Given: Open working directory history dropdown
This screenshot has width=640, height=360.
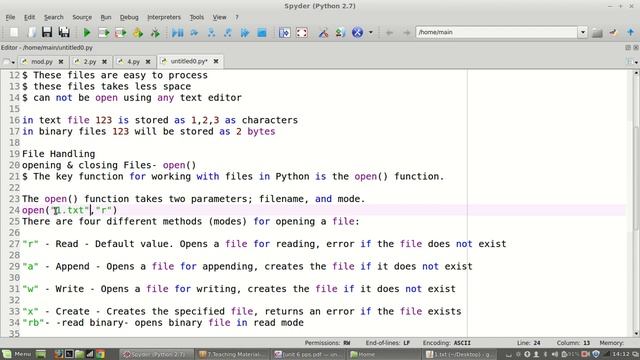Looking at the screenshot, I should click(x=583, y=32).
